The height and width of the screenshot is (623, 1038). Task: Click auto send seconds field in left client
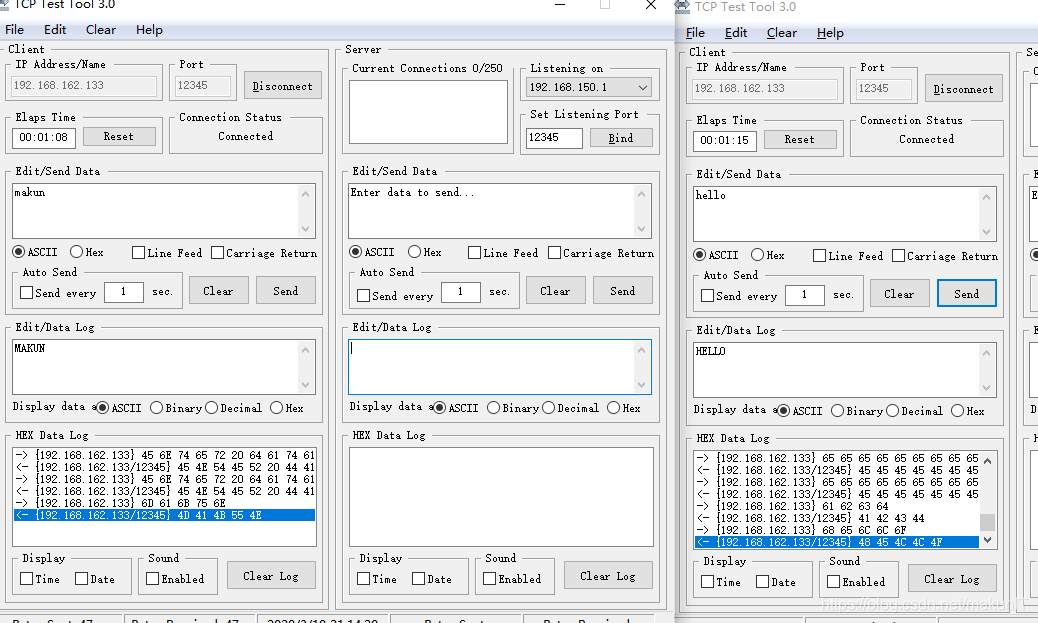[x=123, y=292]
